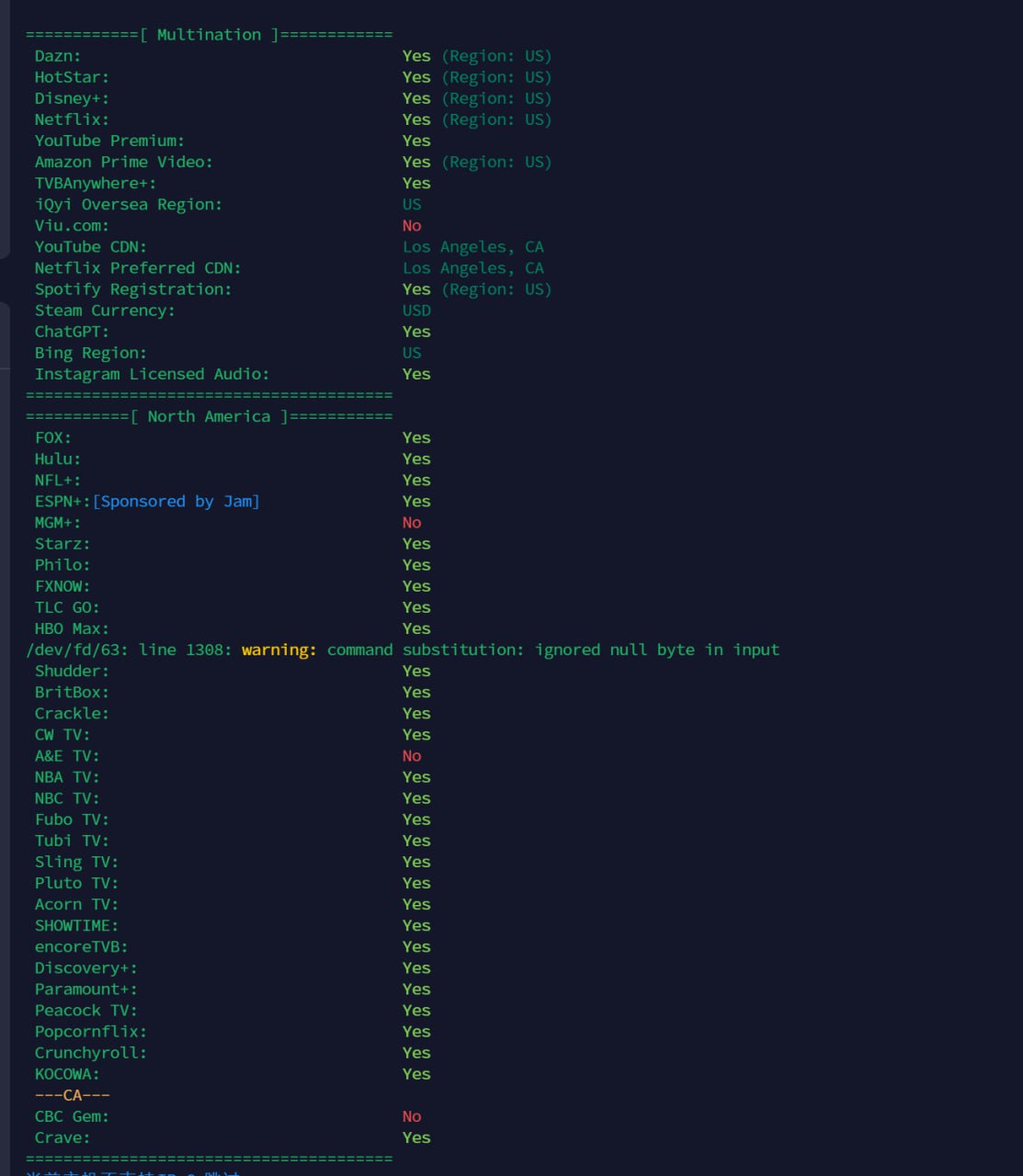
Task: Select the "NBA TV:" label
Action: pos(67,776)
